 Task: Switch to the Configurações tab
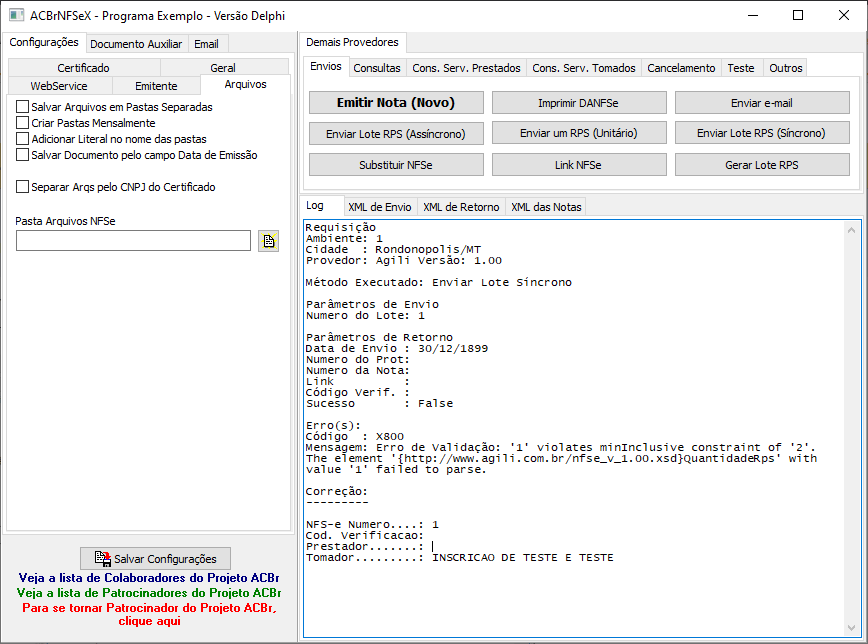44,42
